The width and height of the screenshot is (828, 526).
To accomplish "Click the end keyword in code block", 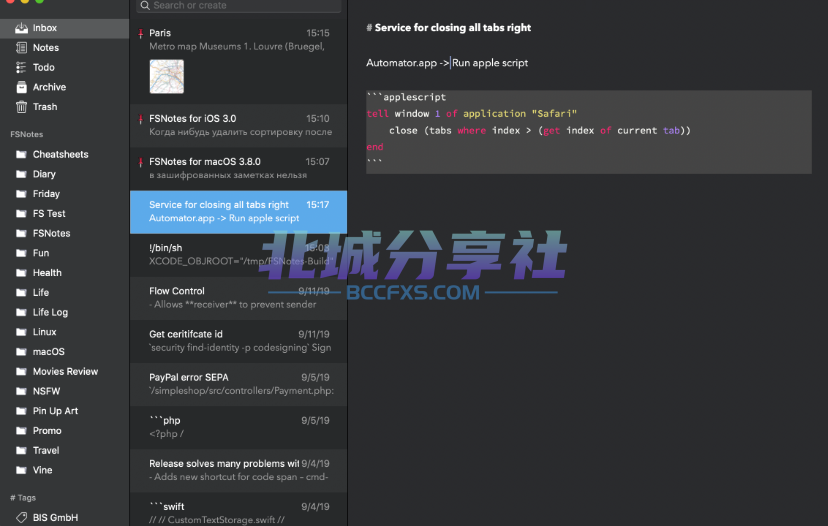I will (375, 147).
